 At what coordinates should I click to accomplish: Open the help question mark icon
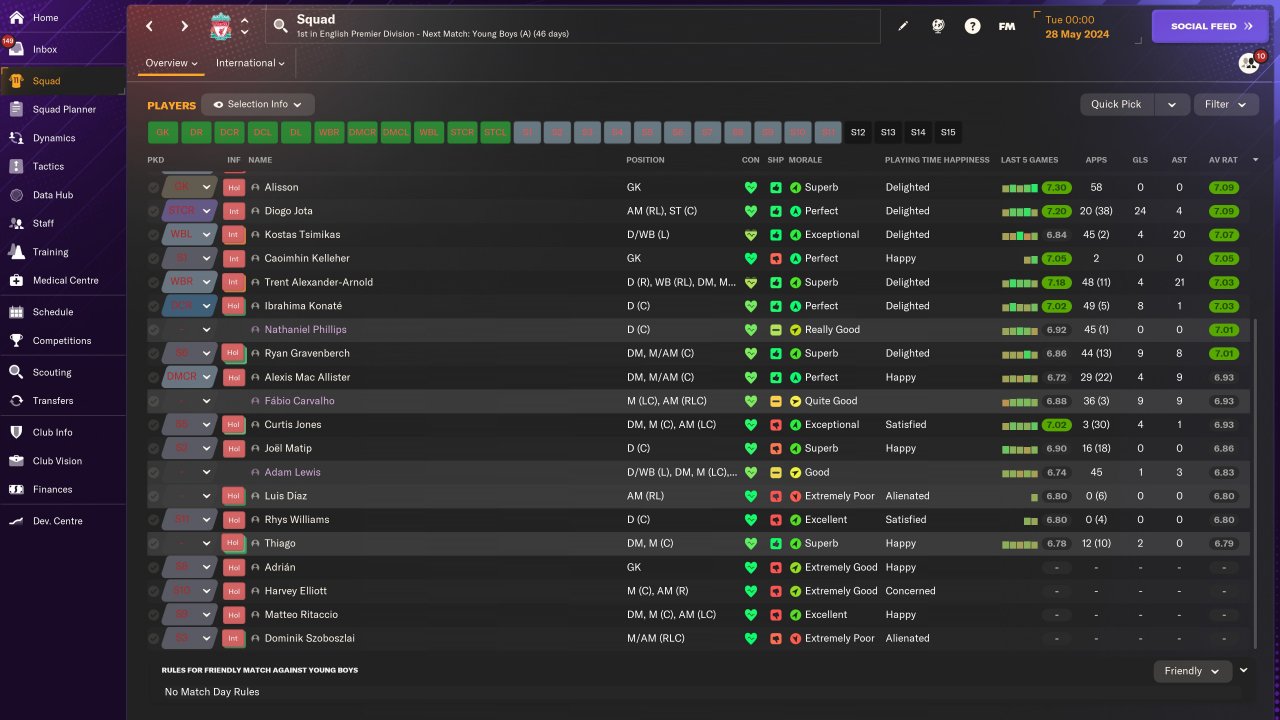(x=972, y=26)
